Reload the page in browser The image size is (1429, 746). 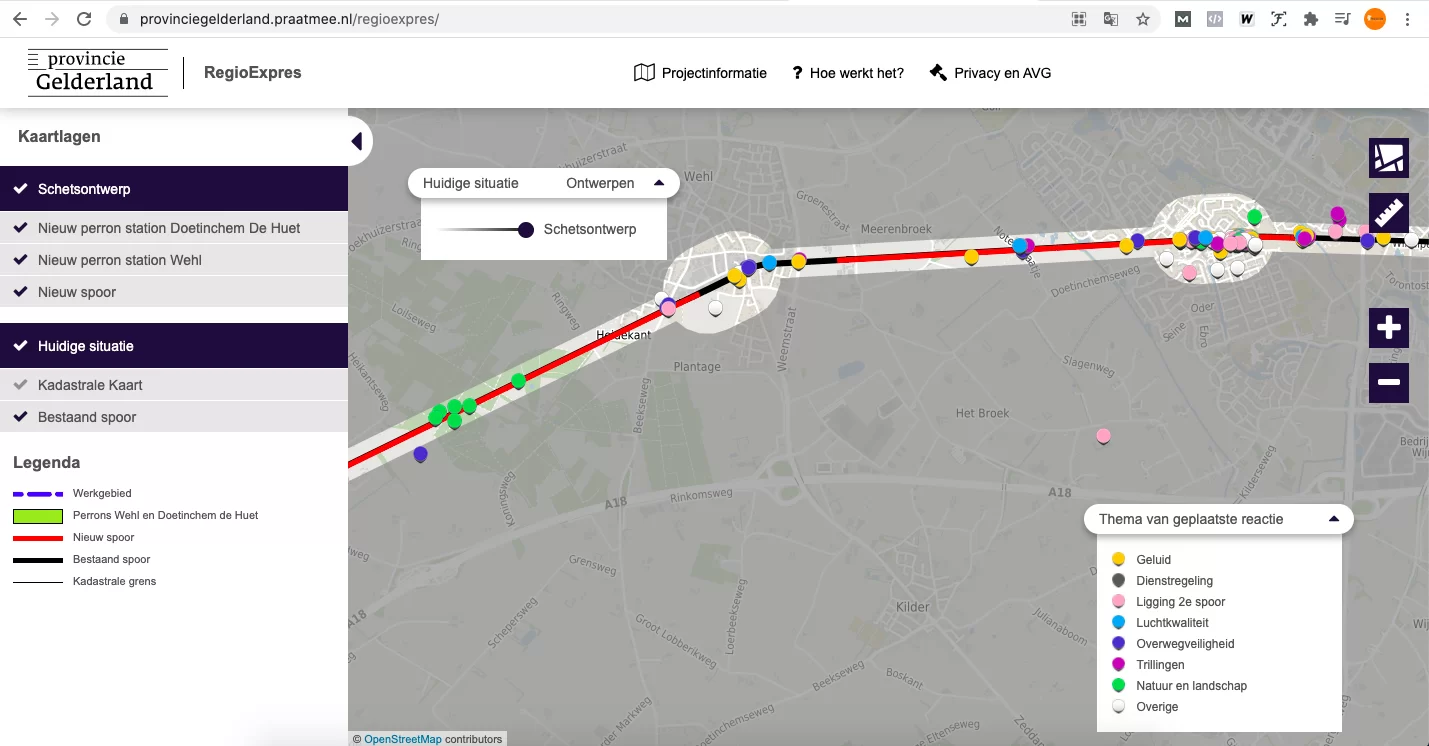pyautogui.click(x=84, y=19)
